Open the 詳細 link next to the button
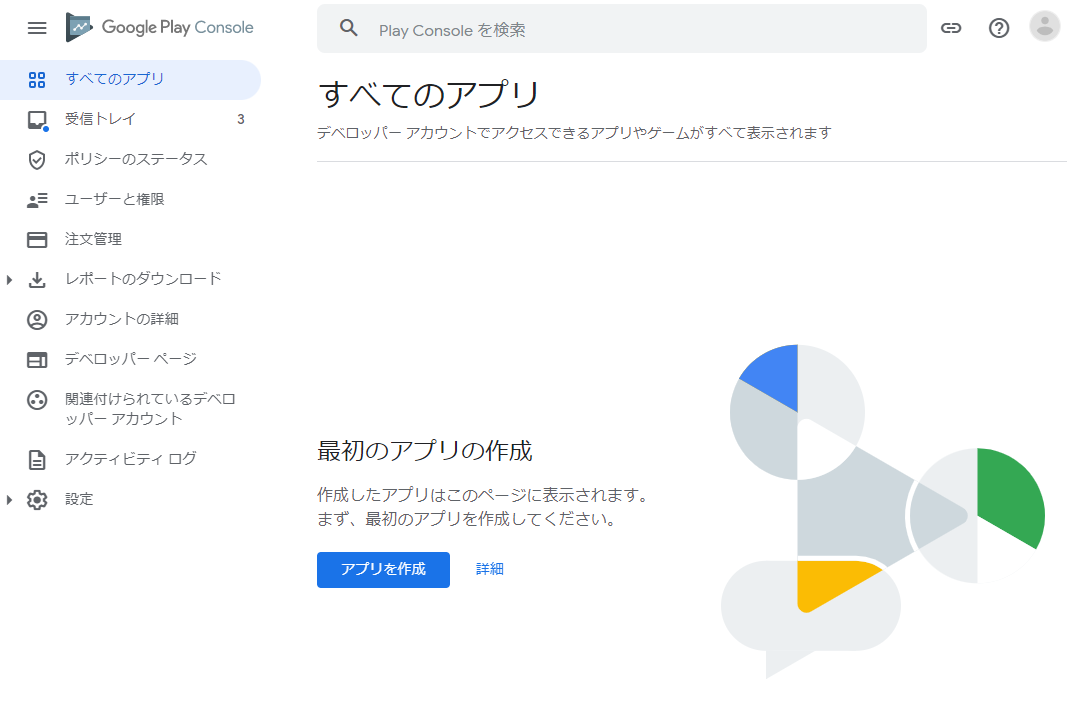This screenshot has height=706, width=1070. point(489,569)
